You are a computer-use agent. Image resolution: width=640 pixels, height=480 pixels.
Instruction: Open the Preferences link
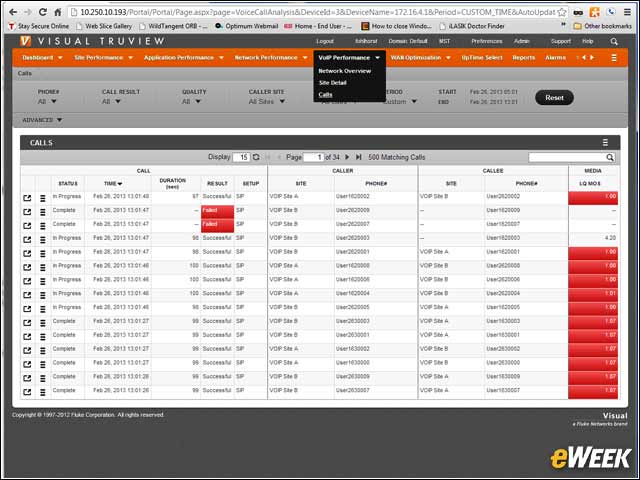coord(487,41)
